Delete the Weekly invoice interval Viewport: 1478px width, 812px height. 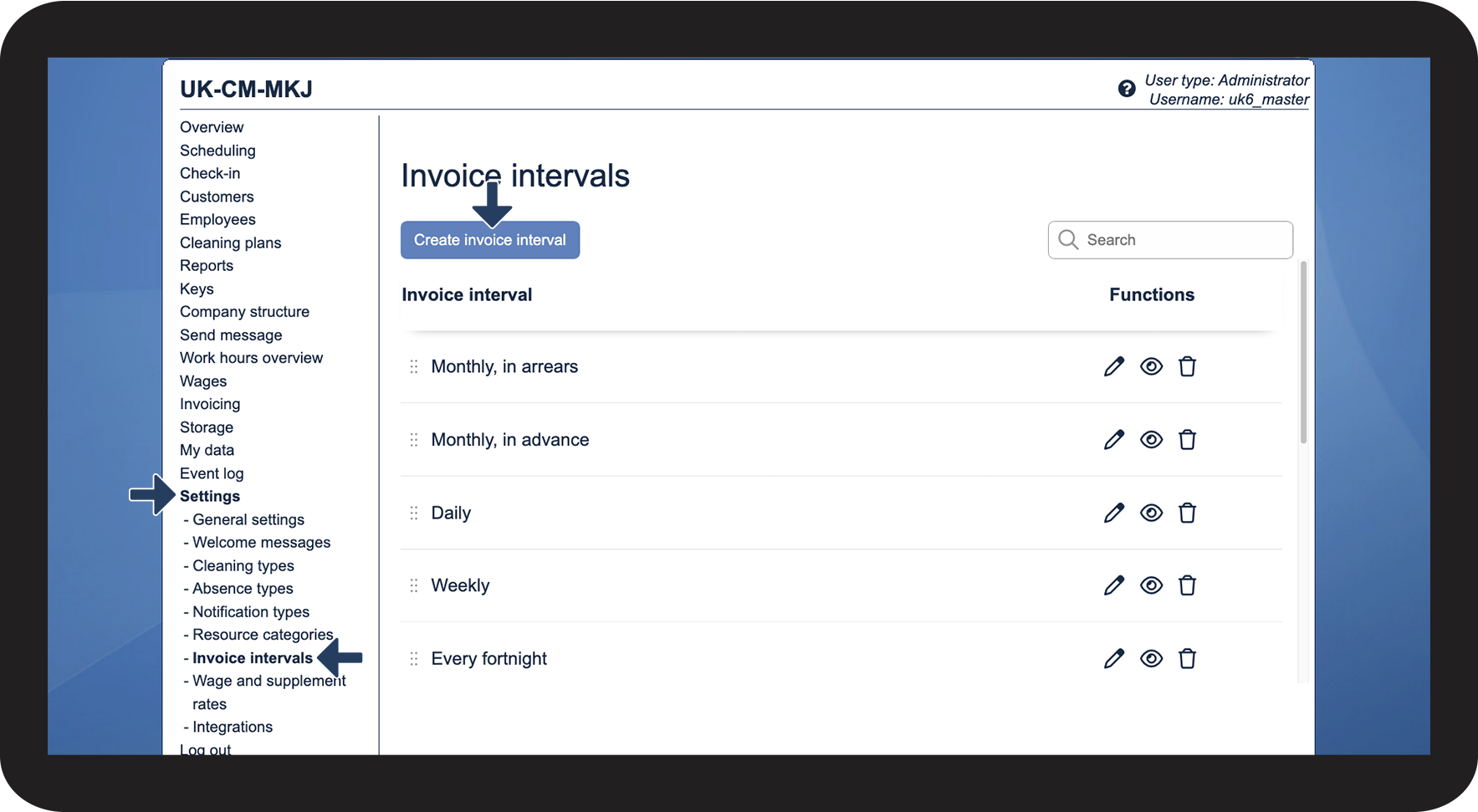coord(1187,585)
